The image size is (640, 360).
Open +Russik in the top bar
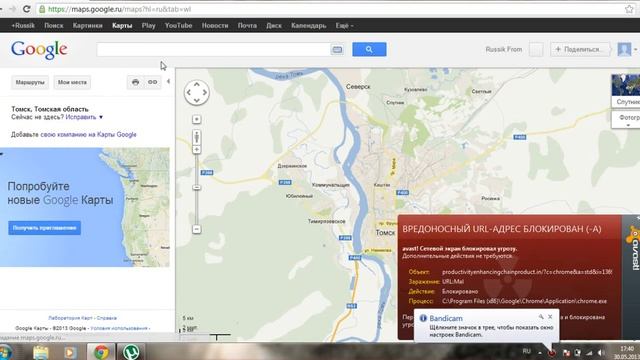[23, 25]
